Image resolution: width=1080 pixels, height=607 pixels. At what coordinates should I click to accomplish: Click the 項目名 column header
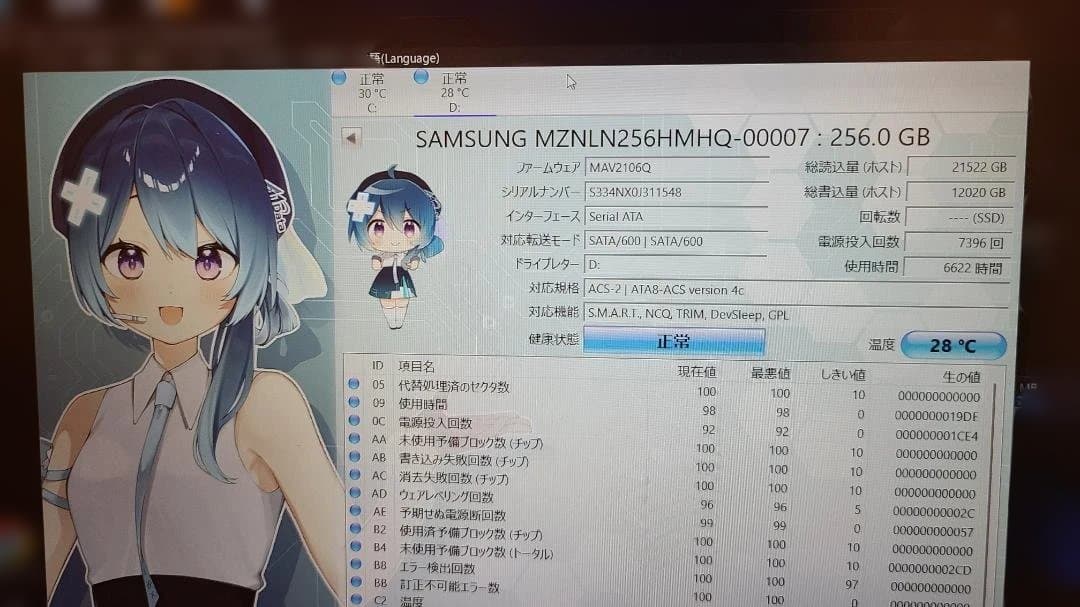(416, 367)
